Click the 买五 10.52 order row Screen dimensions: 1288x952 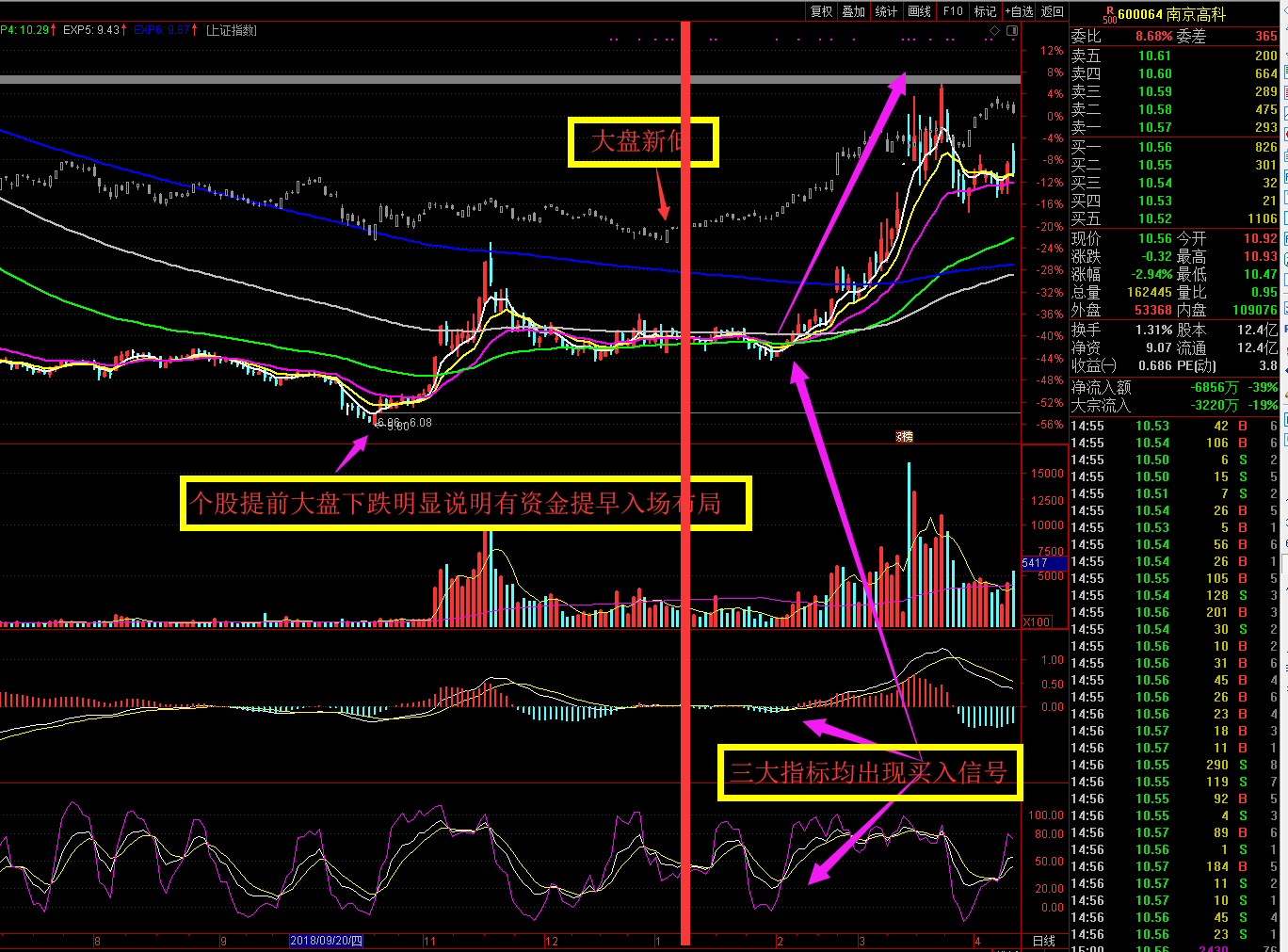[1174, 218]
